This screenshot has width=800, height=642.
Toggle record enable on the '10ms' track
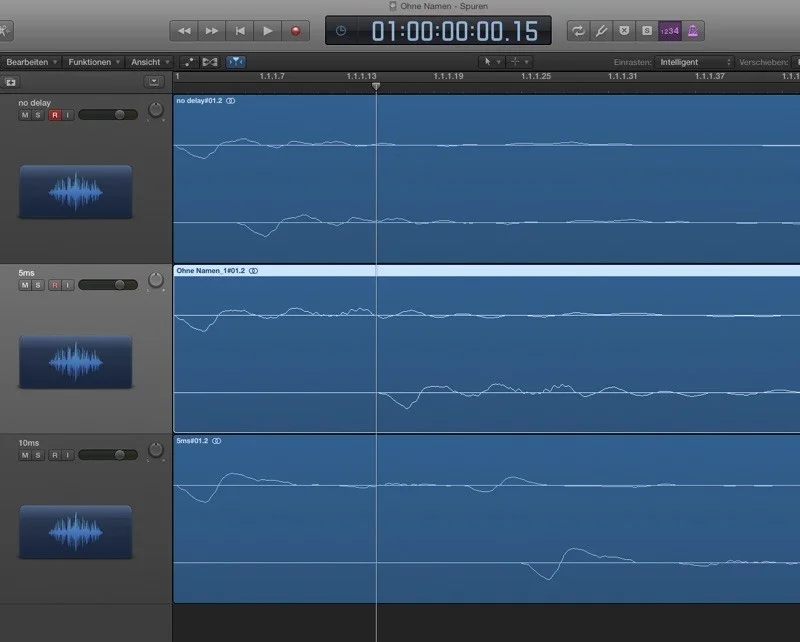click(x=54, y=455)
